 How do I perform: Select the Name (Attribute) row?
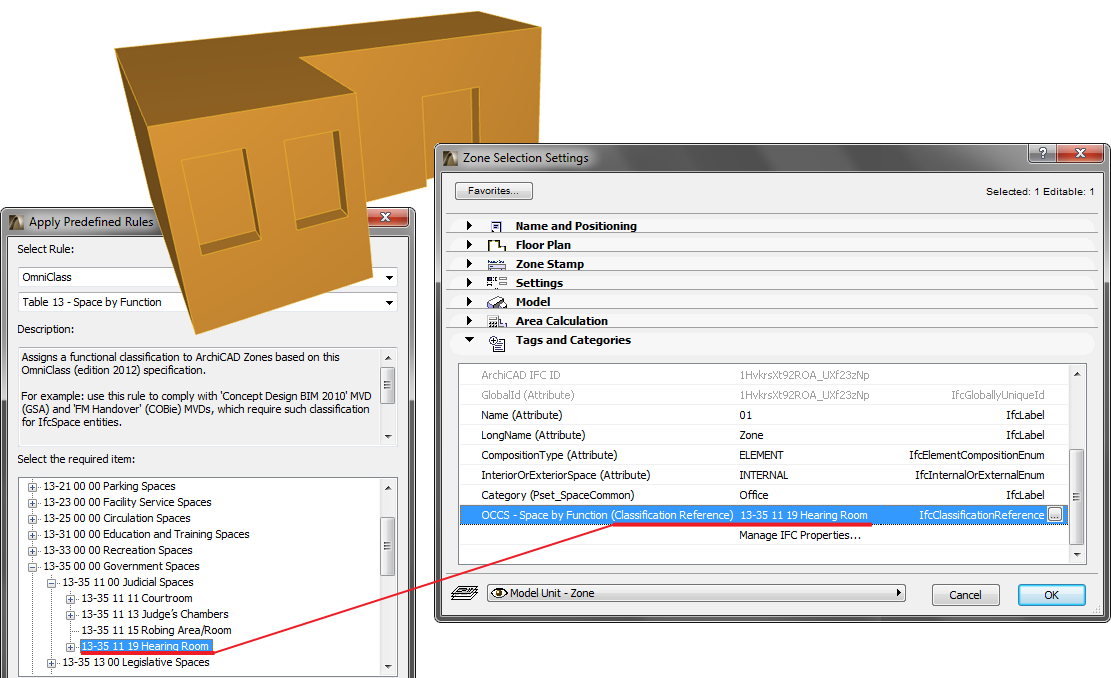pos(763,415)
